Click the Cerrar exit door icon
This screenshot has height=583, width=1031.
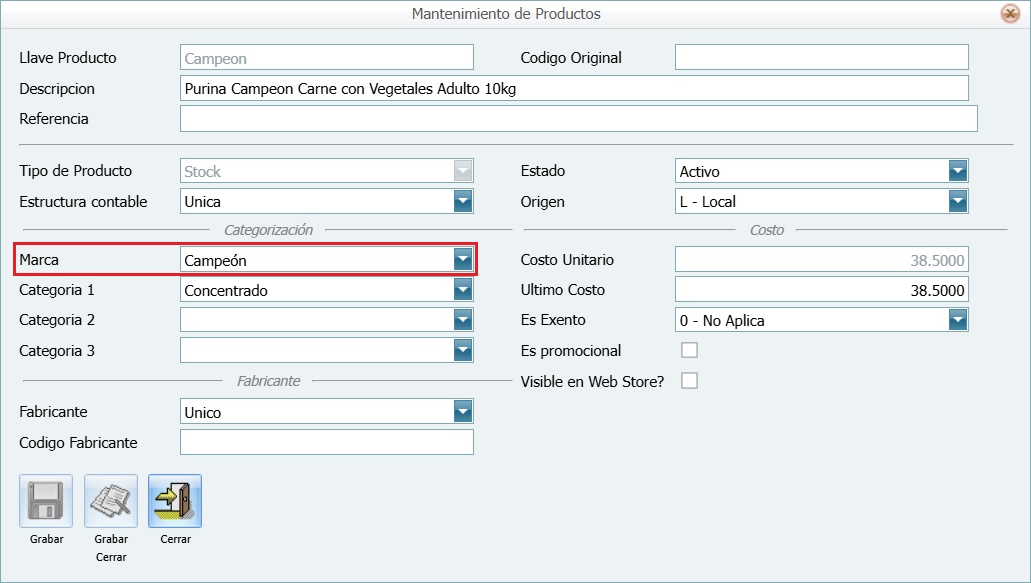coord(175,501)
